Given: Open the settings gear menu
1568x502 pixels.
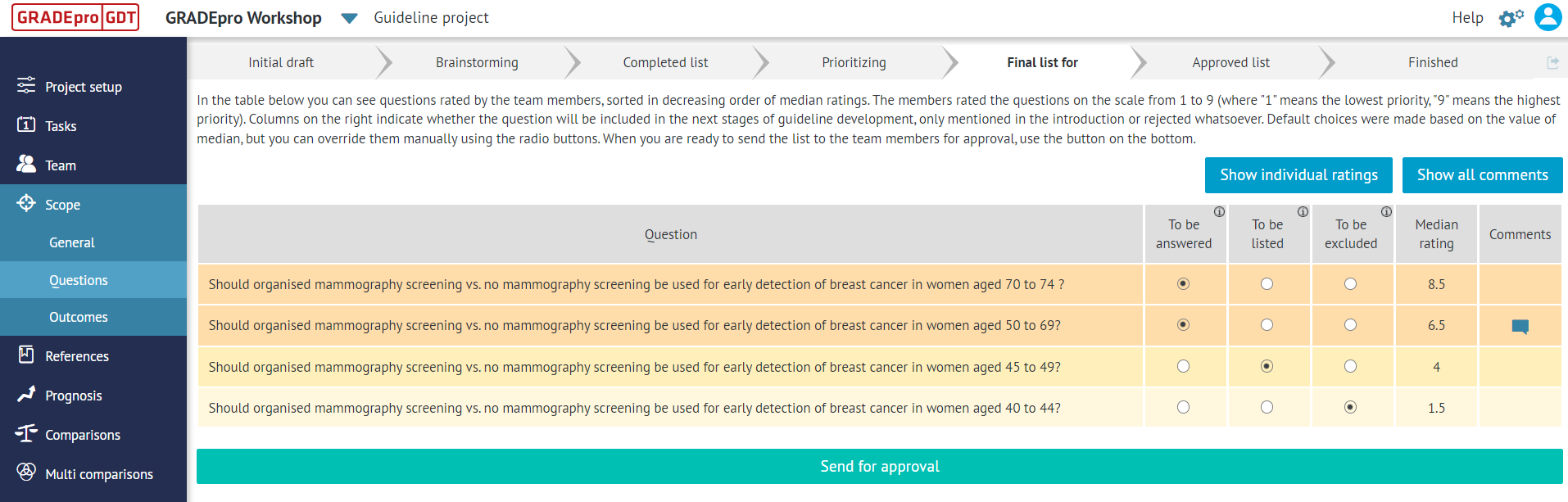Looking at the screenshot, I should point(1511,17).
